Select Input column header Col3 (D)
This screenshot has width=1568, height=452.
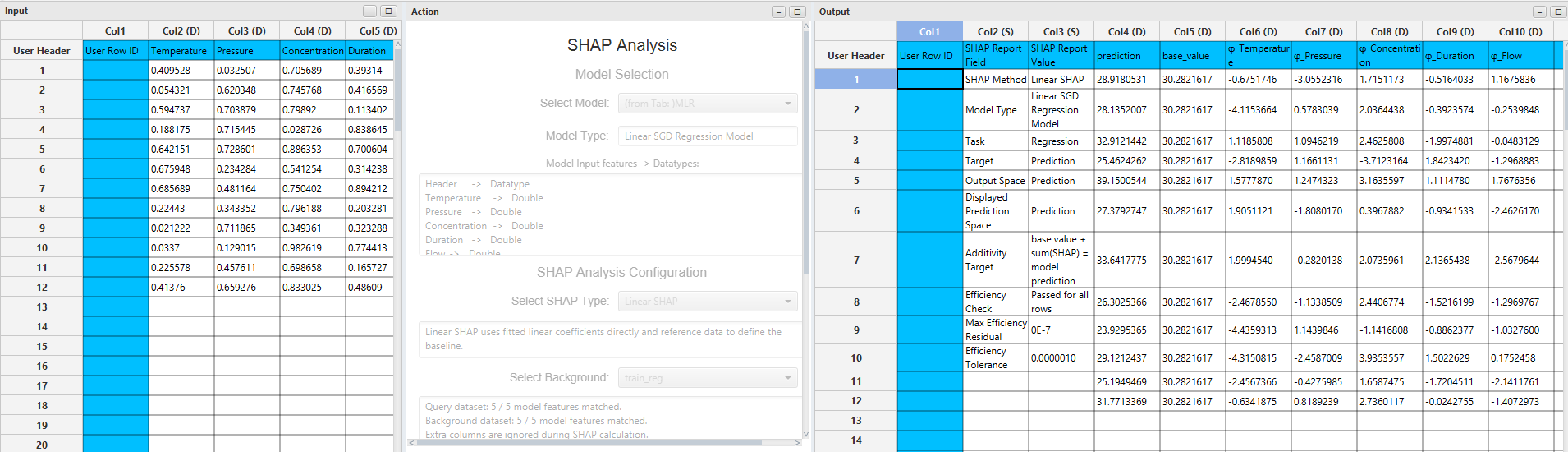pos(247,30)
